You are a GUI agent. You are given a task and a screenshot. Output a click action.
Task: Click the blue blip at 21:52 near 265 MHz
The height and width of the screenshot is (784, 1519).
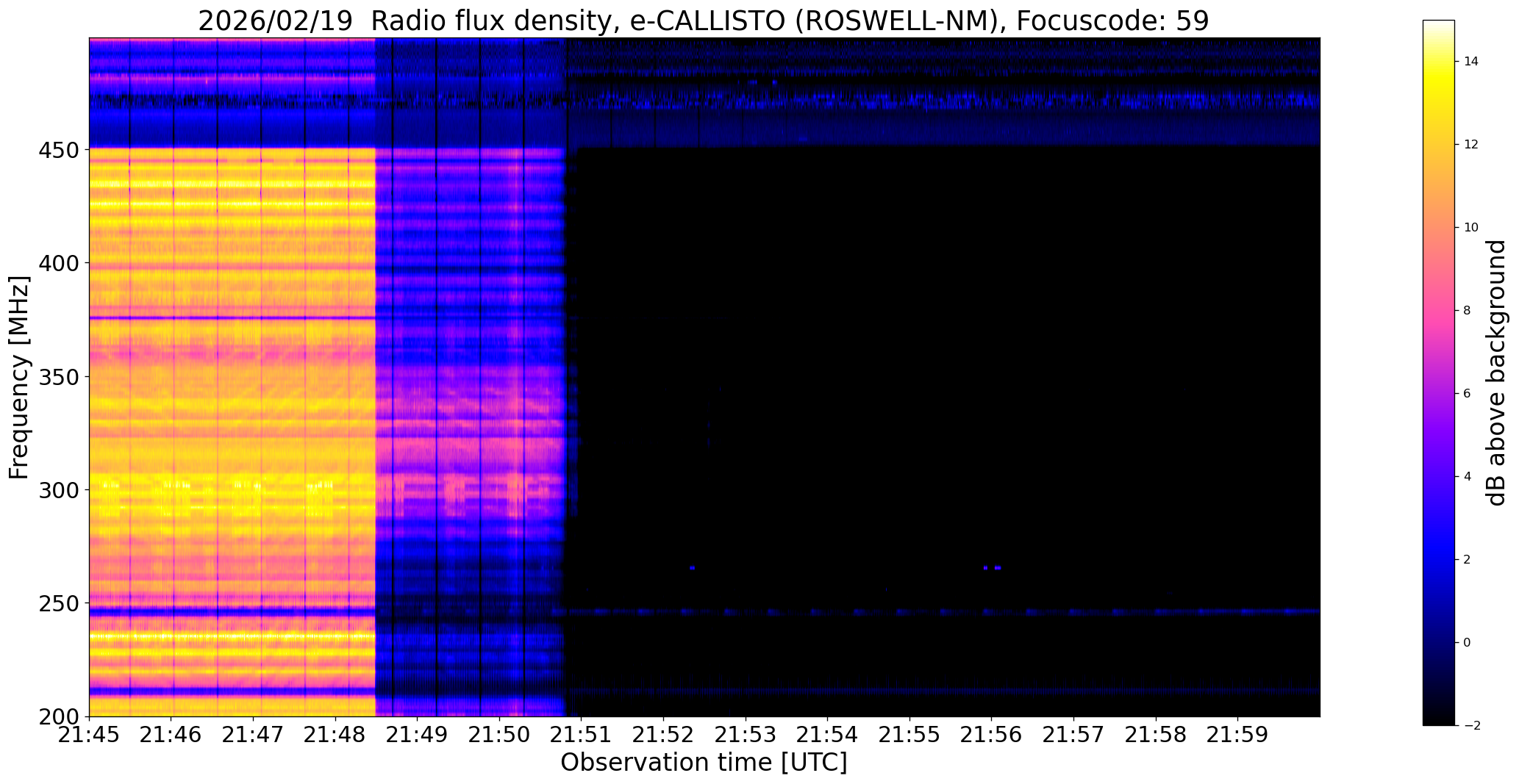click(x=693, y=568)
